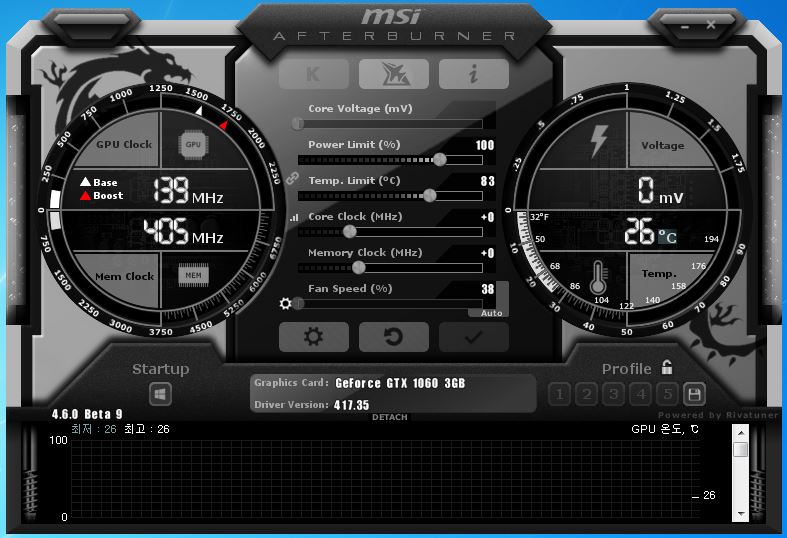787x538 pixels.
Task: Open fan settings gear beside Fan Speed
Action: click(x=286, y=303)
